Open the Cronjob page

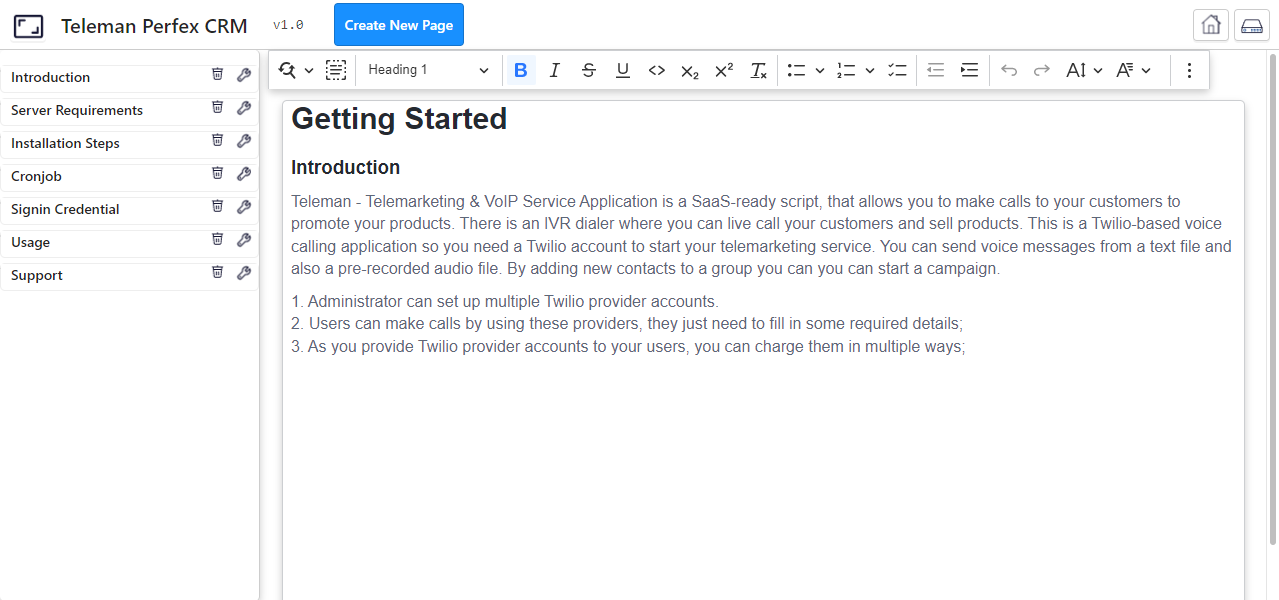point(36,176)
